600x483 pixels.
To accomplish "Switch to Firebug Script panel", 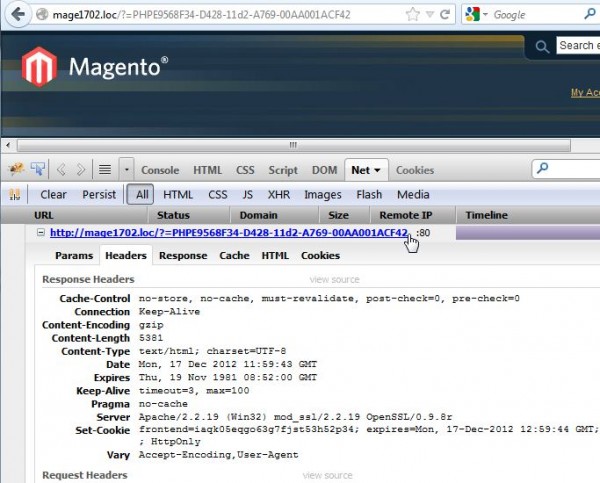I will [x=283, y=170].
